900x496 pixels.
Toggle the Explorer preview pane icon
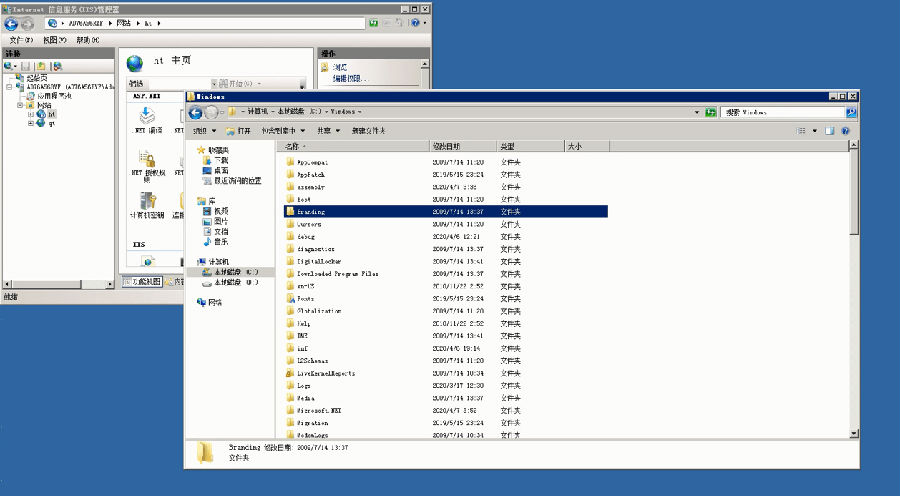click(x=830, y=130)
